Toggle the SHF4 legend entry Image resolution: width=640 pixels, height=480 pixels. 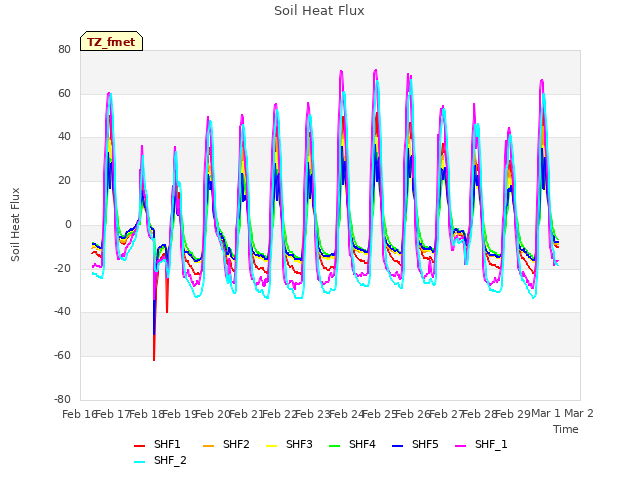(352, 444)
